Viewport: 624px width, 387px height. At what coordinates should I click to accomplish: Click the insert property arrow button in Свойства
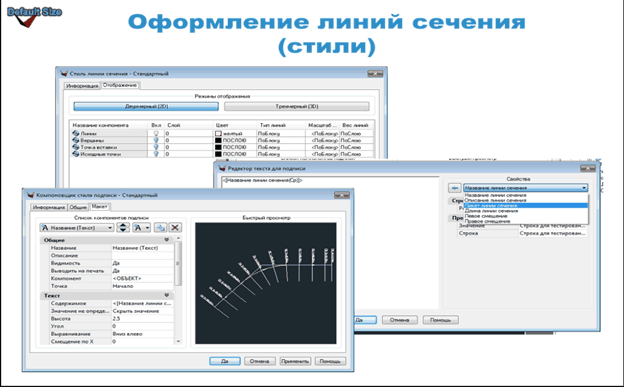point(454,188)
